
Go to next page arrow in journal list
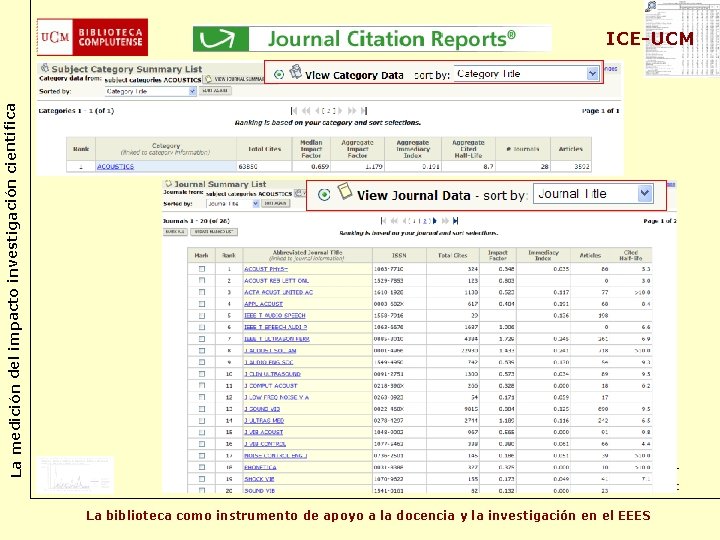[435, 221]
